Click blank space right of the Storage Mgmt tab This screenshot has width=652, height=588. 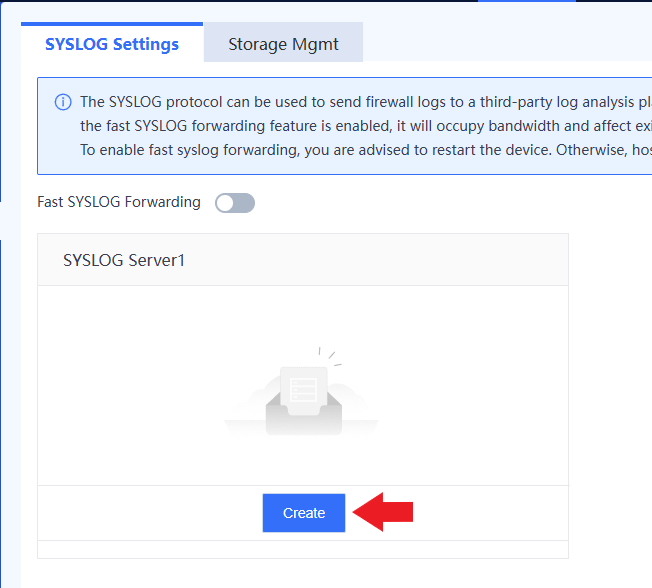(x=500, y=44)
